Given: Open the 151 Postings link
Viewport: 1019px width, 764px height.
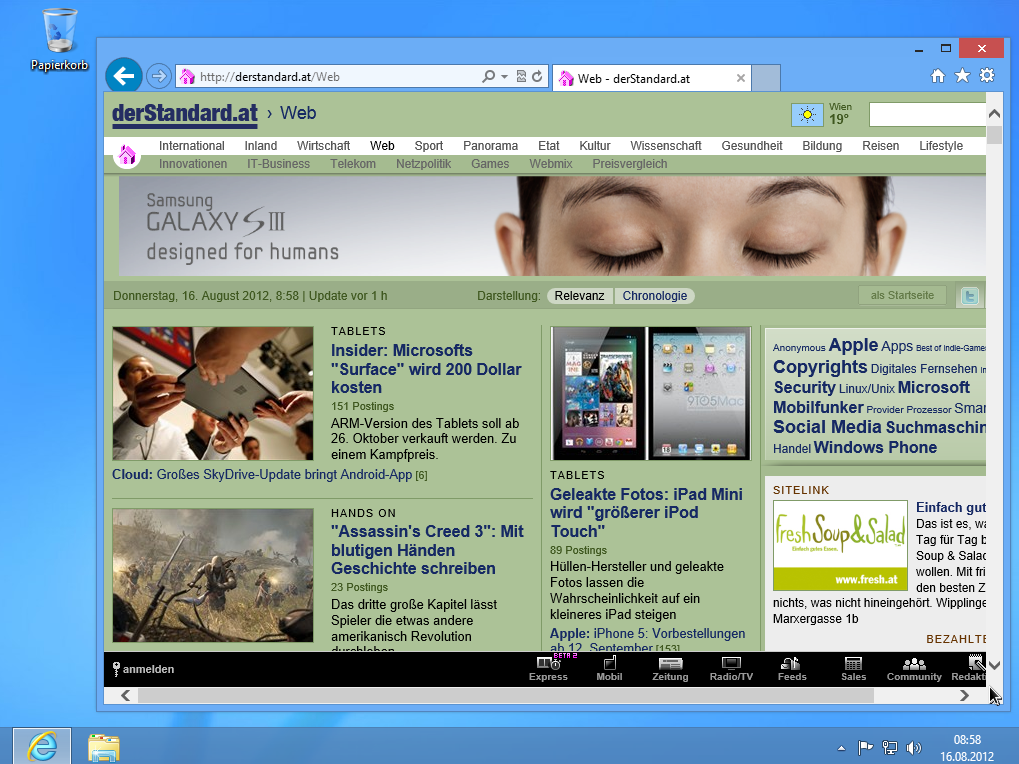Looking at the screenshot, I should (x=363, y=406).
